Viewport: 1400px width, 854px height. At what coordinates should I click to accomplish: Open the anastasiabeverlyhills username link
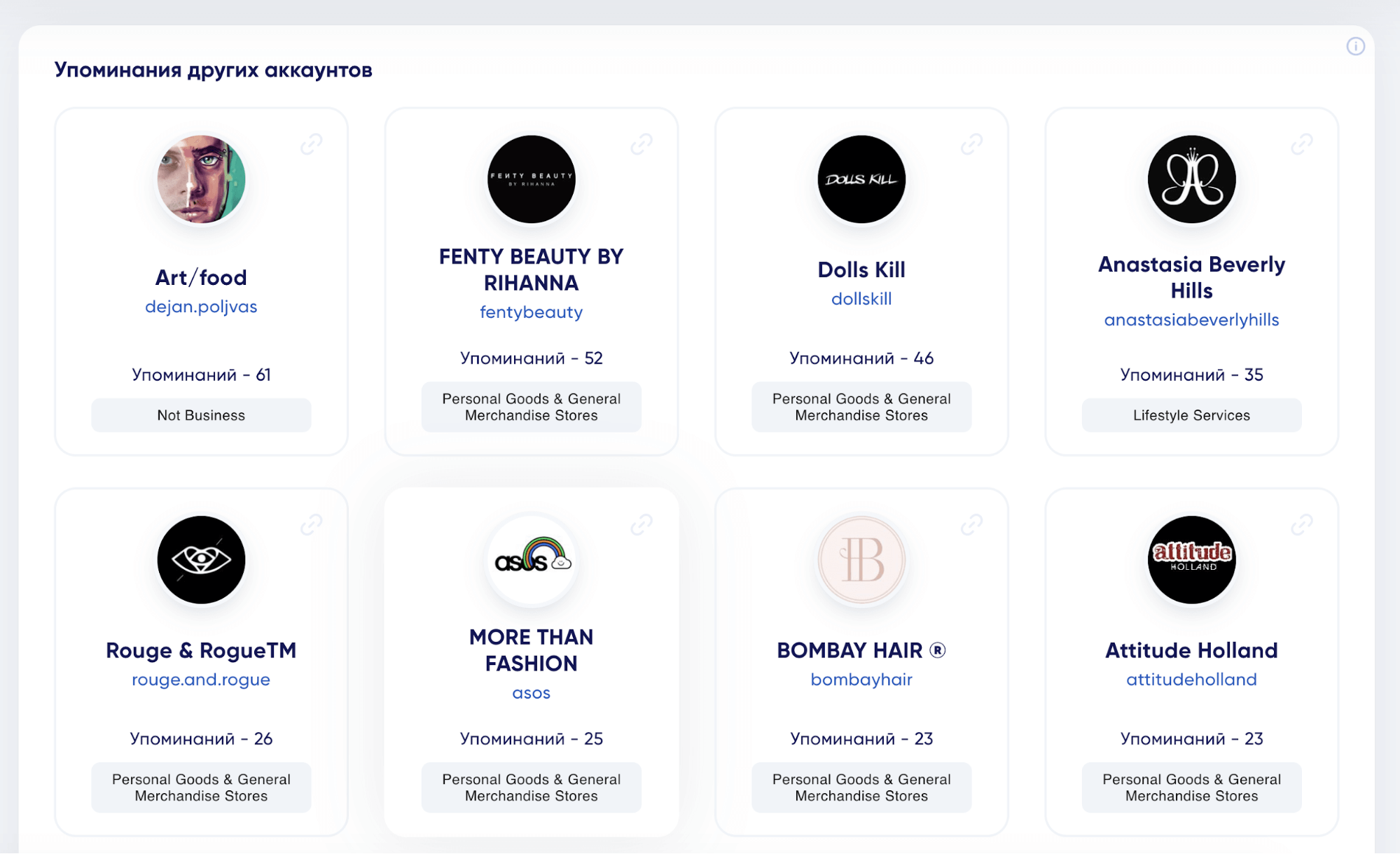(x=1191, y=320)
